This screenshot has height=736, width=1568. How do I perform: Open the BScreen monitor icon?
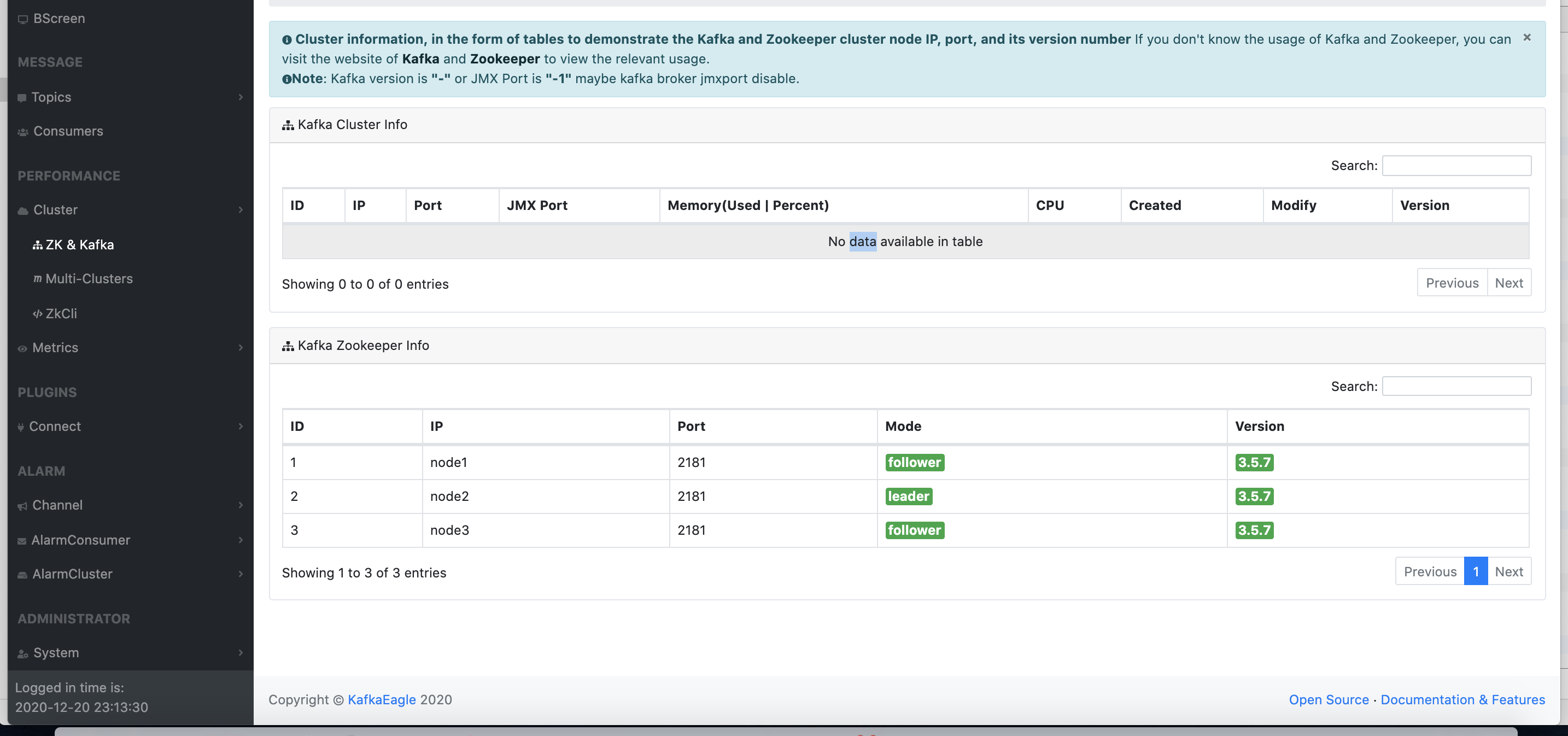click(22, 18)
